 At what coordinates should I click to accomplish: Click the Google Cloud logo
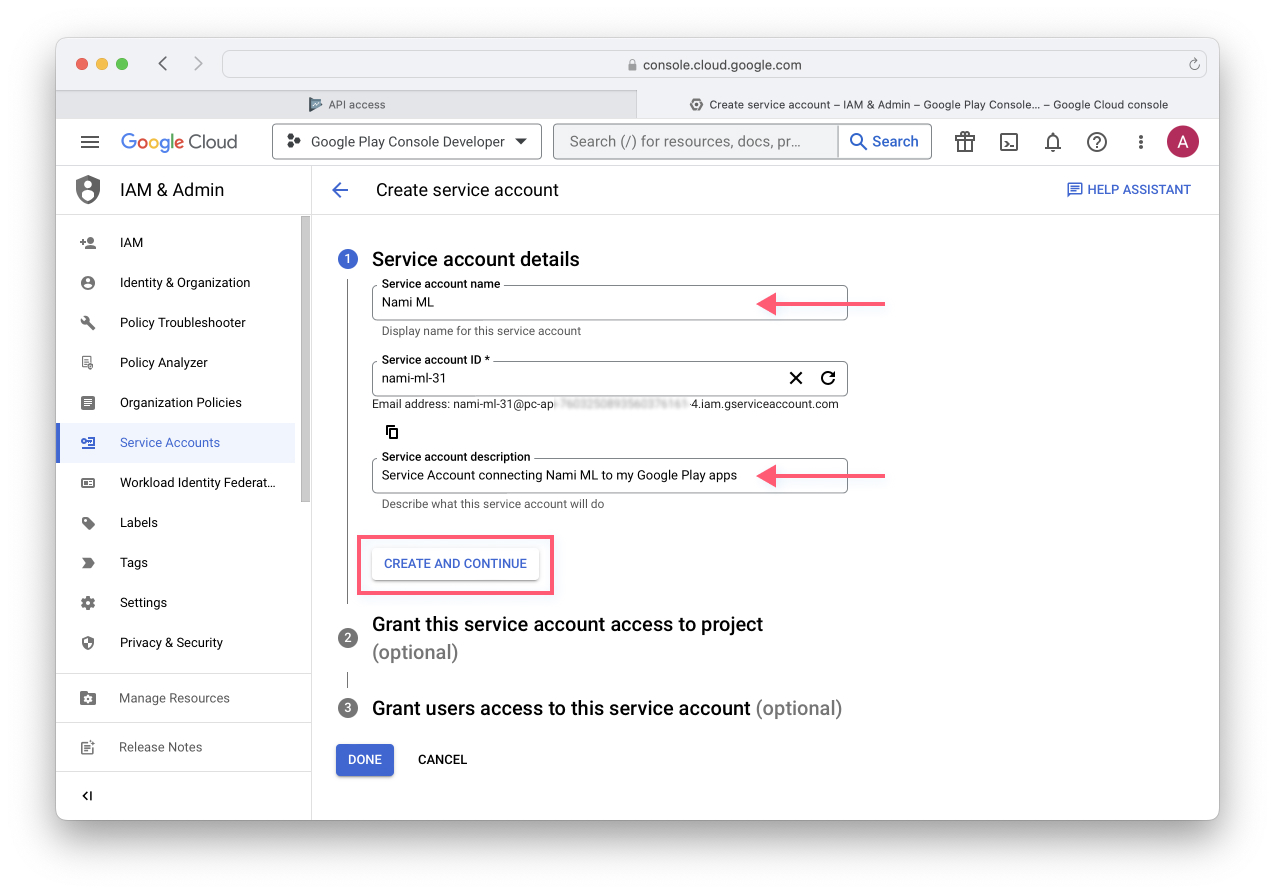pos(179,142)
